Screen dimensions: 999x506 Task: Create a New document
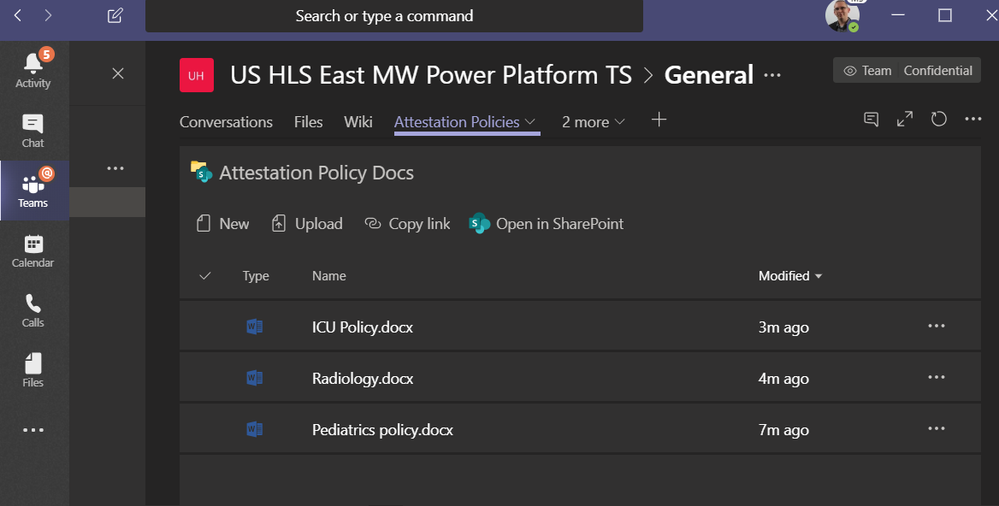222,224
